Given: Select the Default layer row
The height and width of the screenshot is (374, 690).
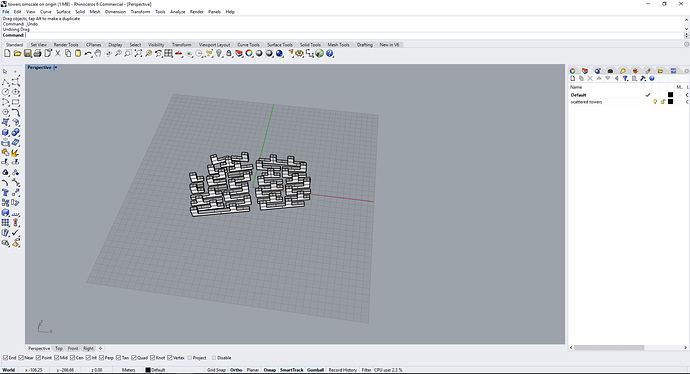Looking at the screenshot, I should point(629,95).
